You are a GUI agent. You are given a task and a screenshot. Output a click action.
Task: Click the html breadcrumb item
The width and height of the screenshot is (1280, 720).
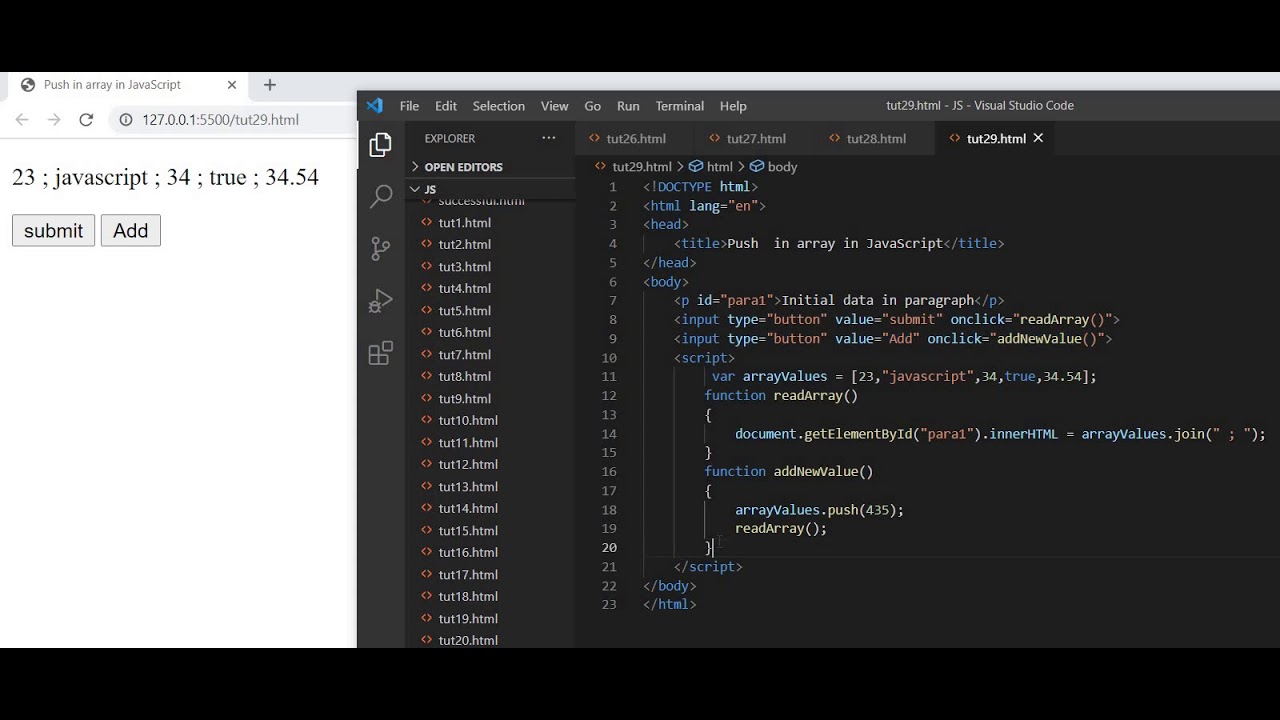[x=719, y=167]
